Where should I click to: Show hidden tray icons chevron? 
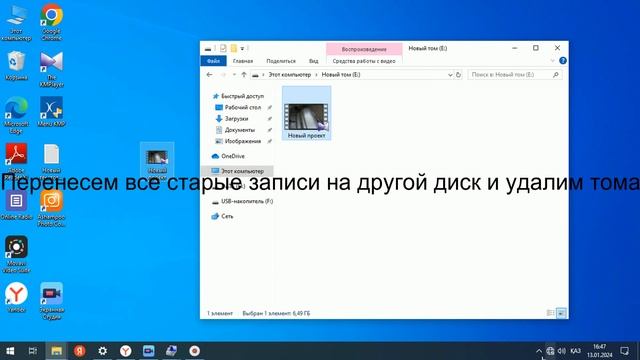point(539,351)
